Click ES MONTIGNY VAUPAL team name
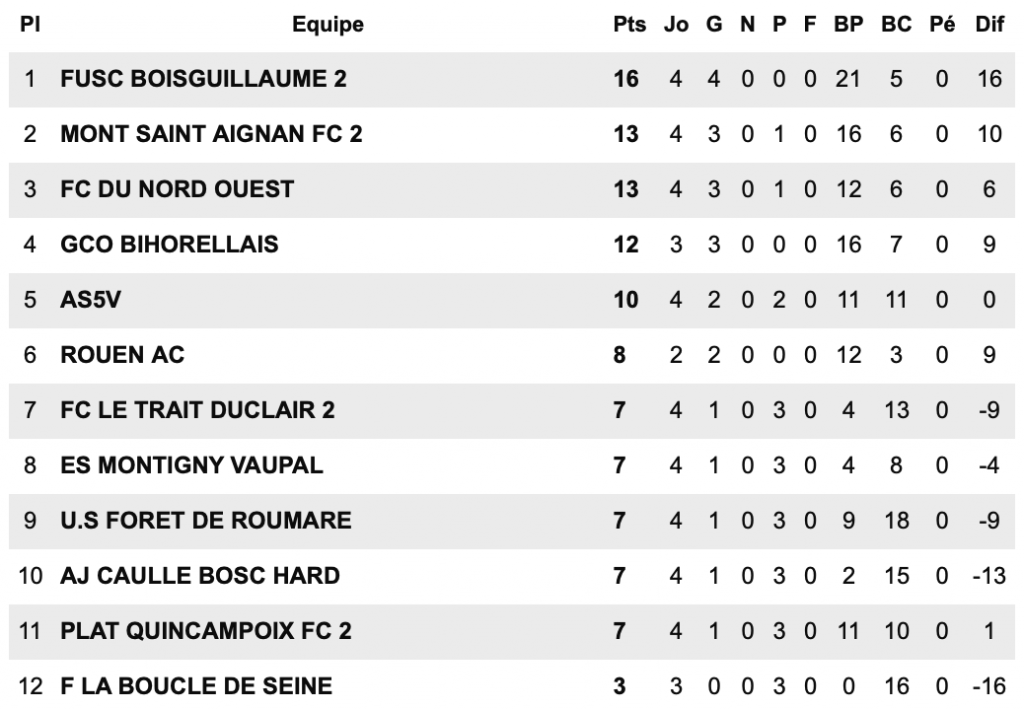The width and height of the screenshot is (1024, 710). pyautogui.click(x=193, y=466)
